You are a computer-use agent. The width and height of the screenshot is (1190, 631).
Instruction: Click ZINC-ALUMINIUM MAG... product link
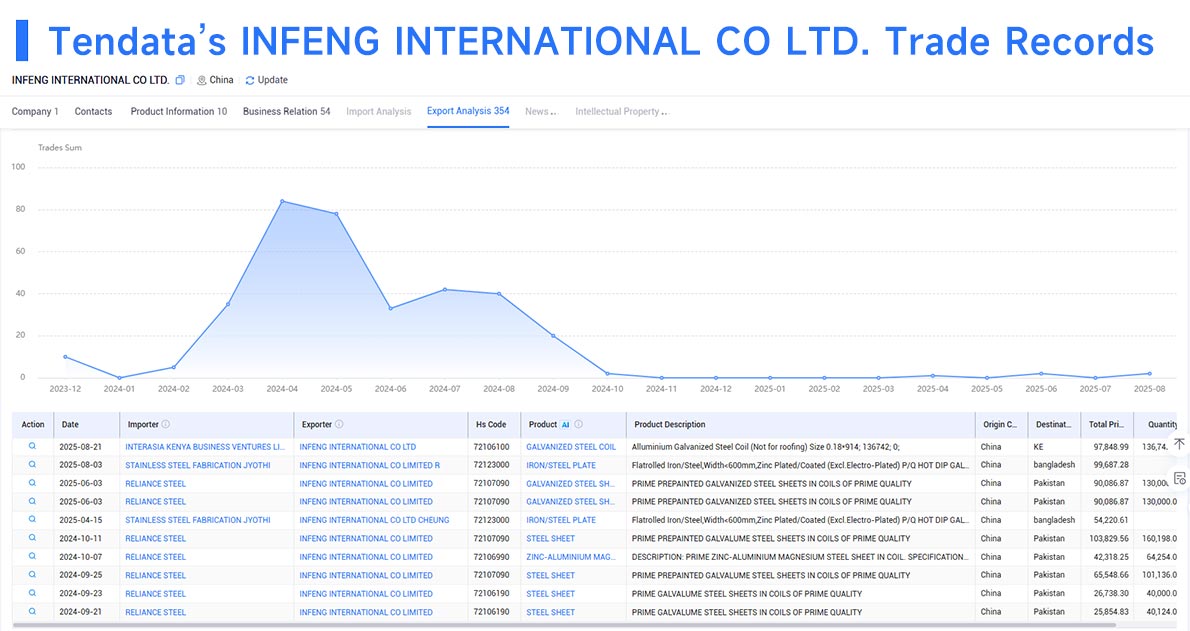tap(571, 557)
